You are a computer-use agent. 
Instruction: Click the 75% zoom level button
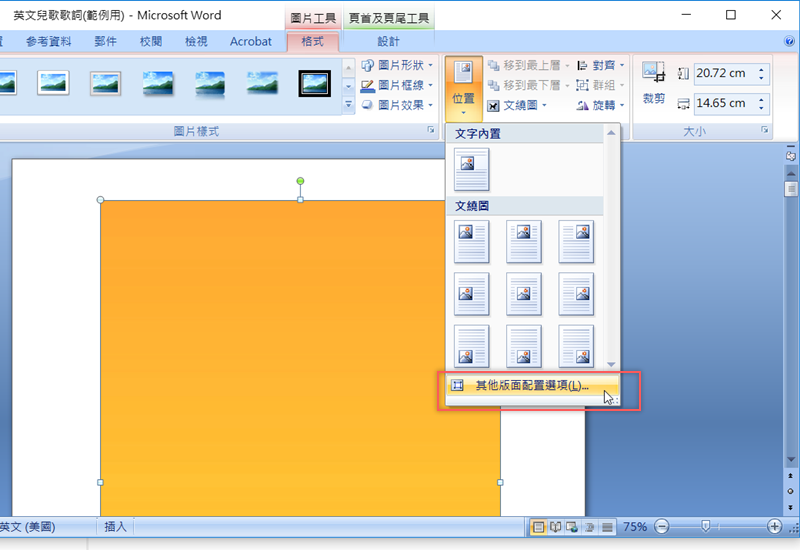(x=635, y=527)
